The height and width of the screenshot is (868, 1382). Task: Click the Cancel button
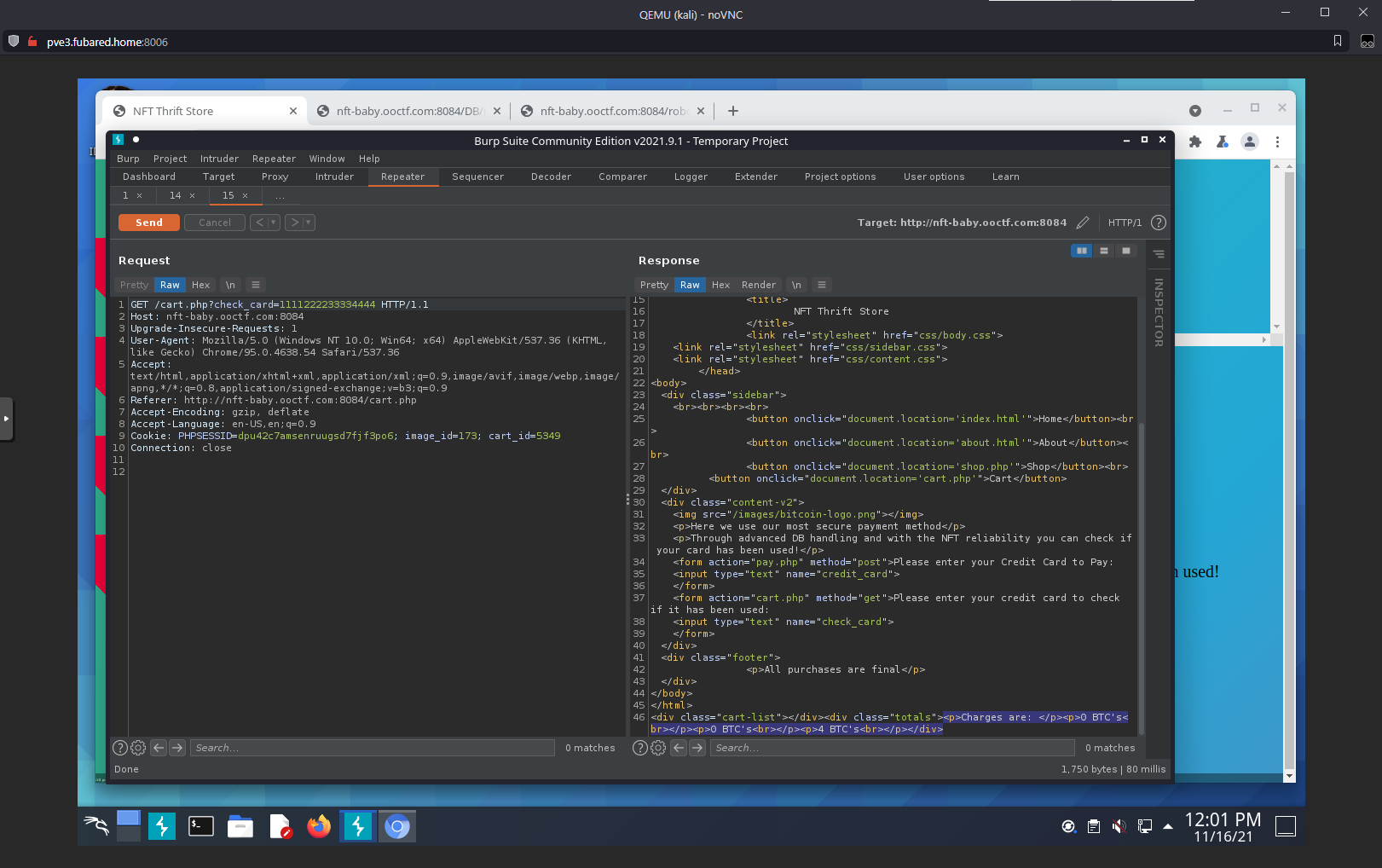coord(215,223)
